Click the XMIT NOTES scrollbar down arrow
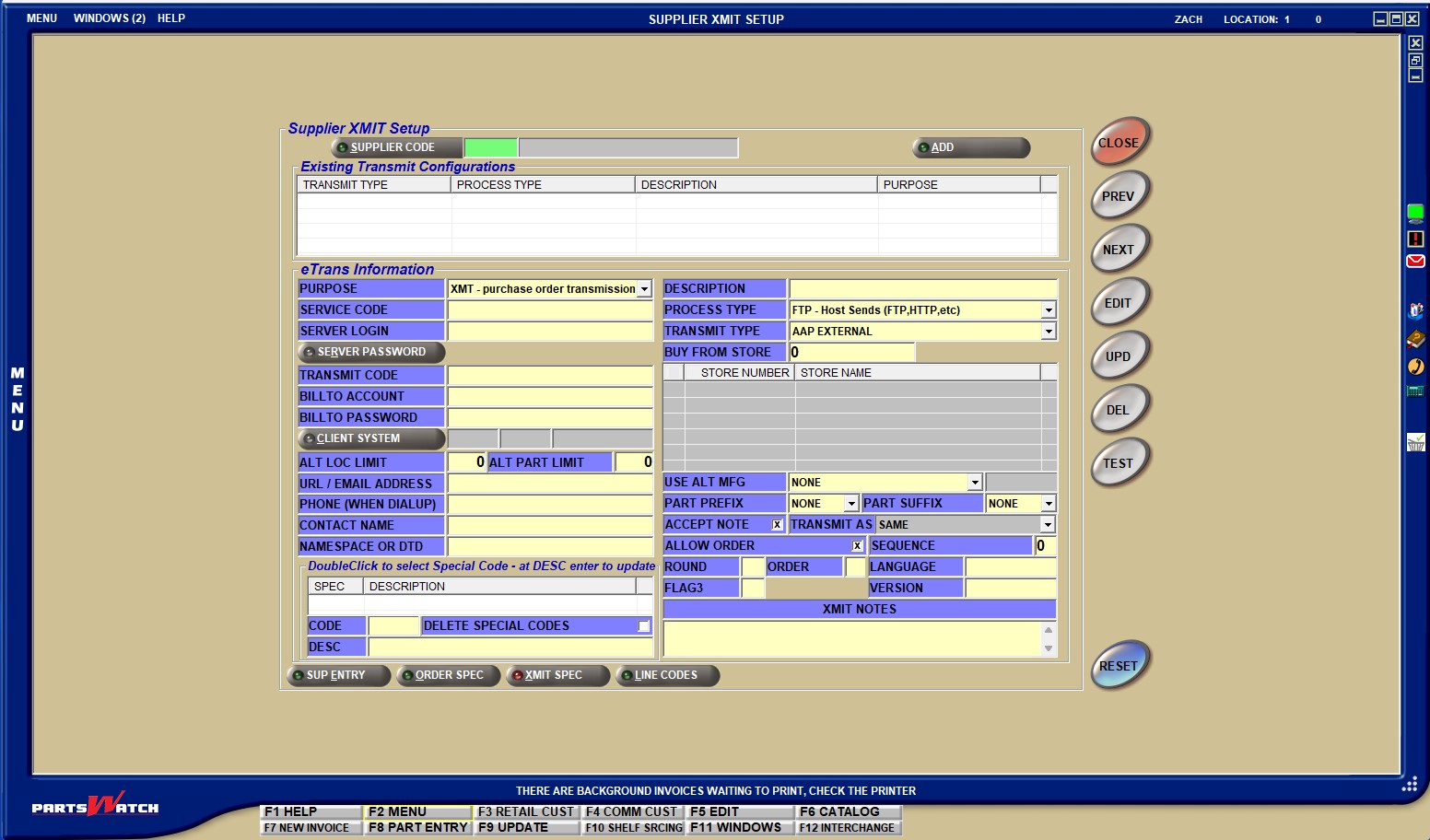 [1048, 648]
